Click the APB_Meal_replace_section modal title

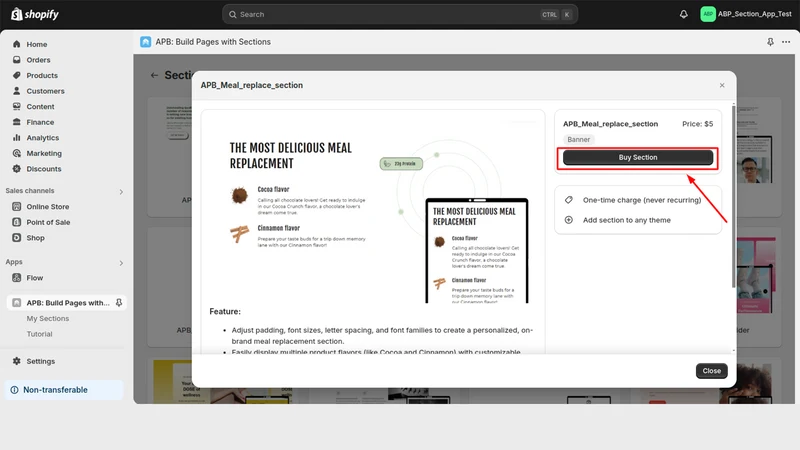[252, 85]
